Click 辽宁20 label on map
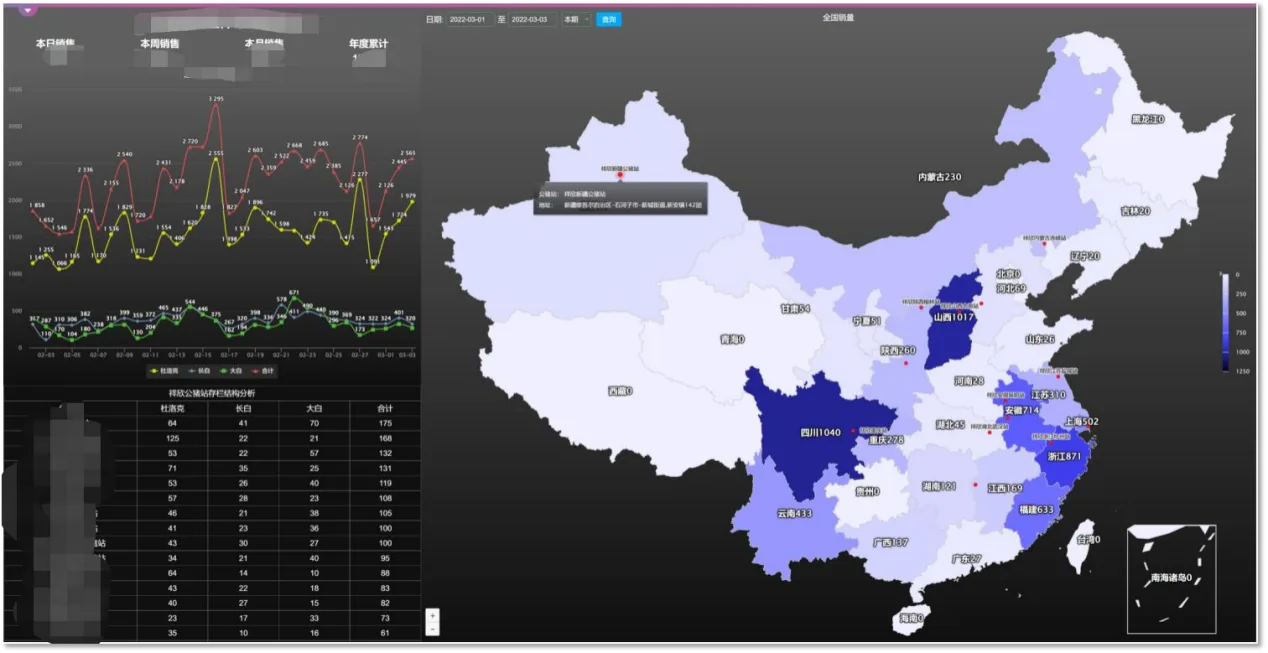 [1085, 256]
